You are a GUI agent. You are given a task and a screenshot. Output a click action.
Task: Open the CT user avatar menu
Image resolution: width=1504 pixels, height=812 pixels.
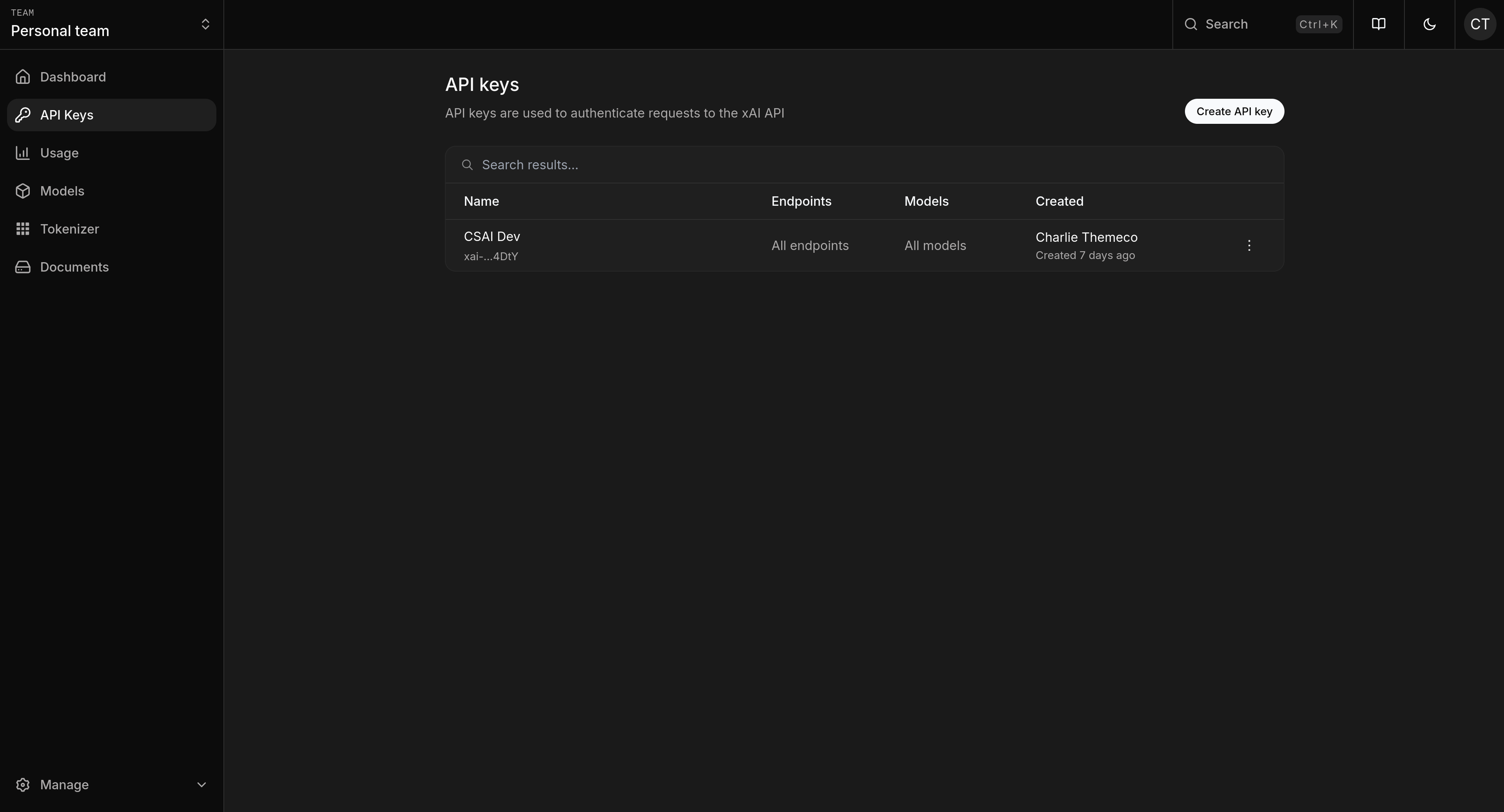(x=1479, y=24)
